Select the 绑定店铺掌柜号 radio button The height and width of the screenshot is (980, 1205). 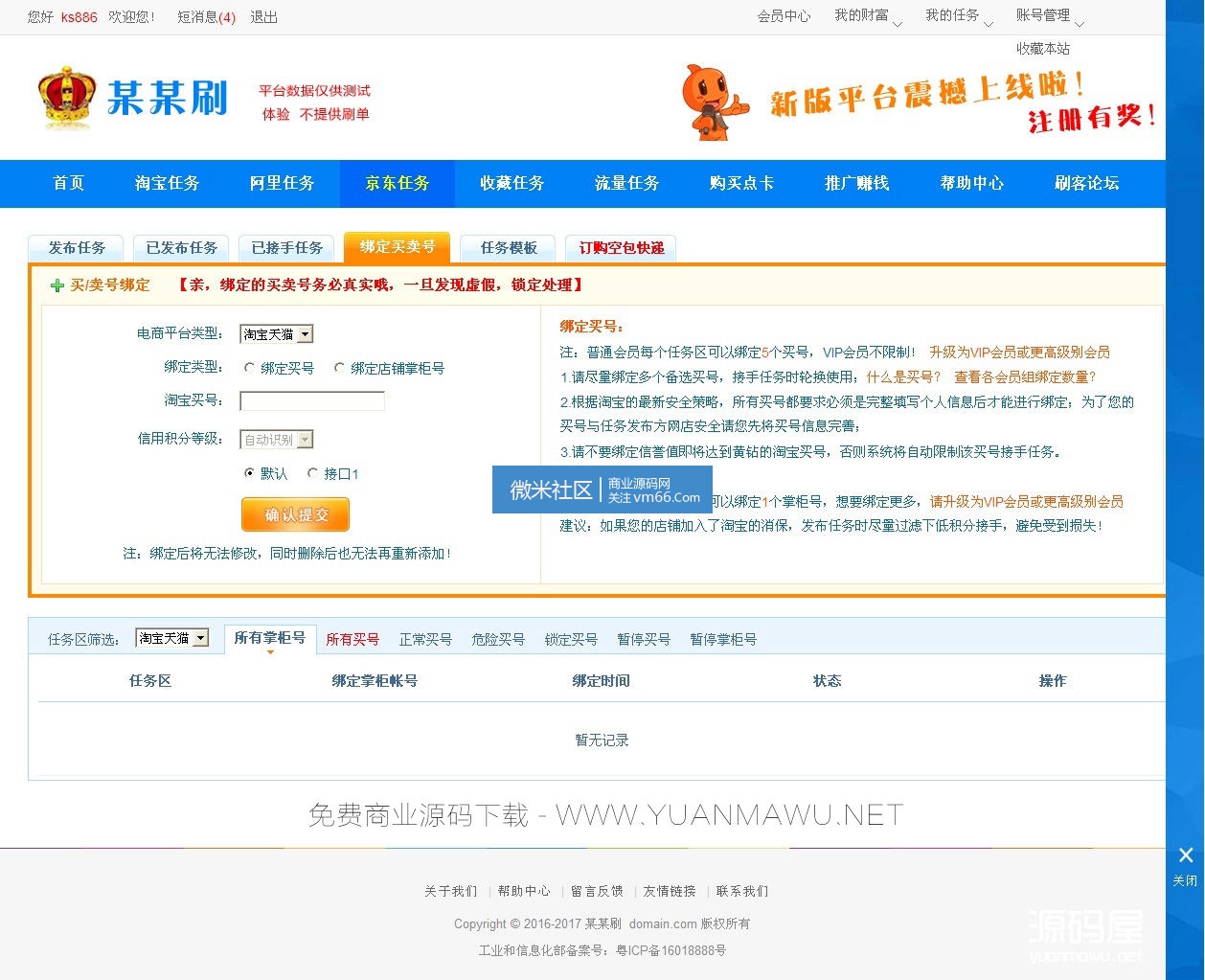click(x=339, y=368)
